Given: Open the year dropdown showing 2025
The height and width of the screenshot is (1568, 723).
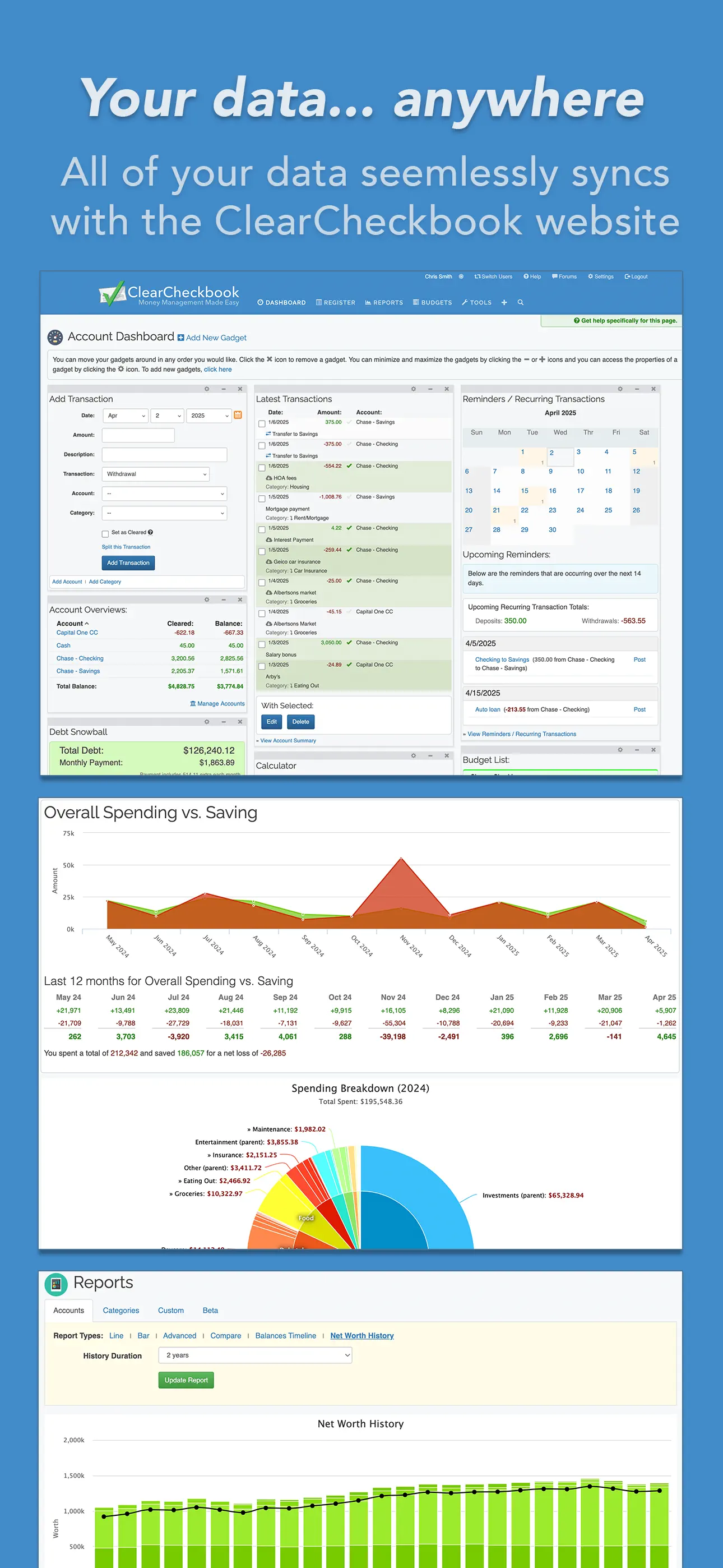Looking at the screenshot, I should point(208,416).
